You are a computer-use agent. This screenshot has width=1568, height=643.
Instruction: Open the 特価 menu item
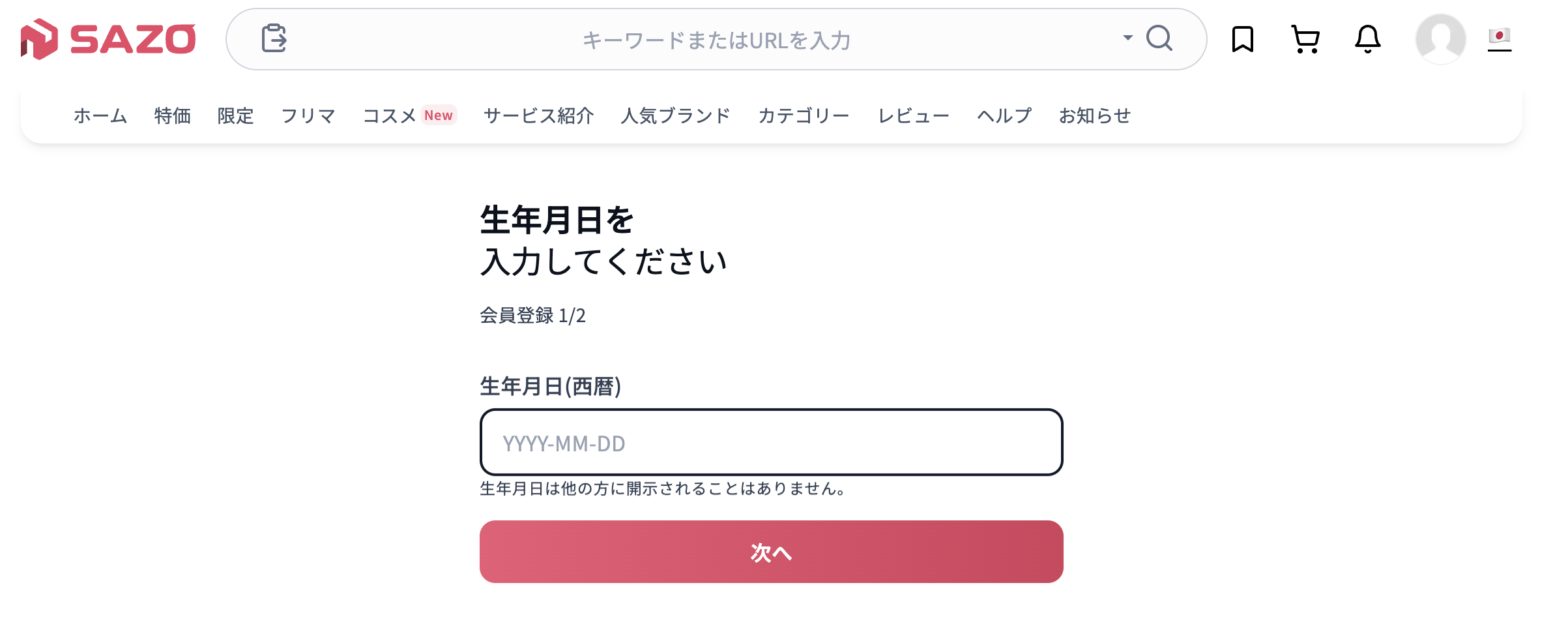[x=173, y=115]
